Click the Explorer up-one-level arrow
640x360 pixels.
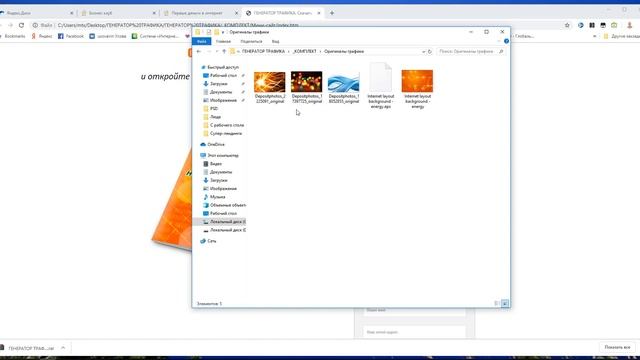pos(224,52)
